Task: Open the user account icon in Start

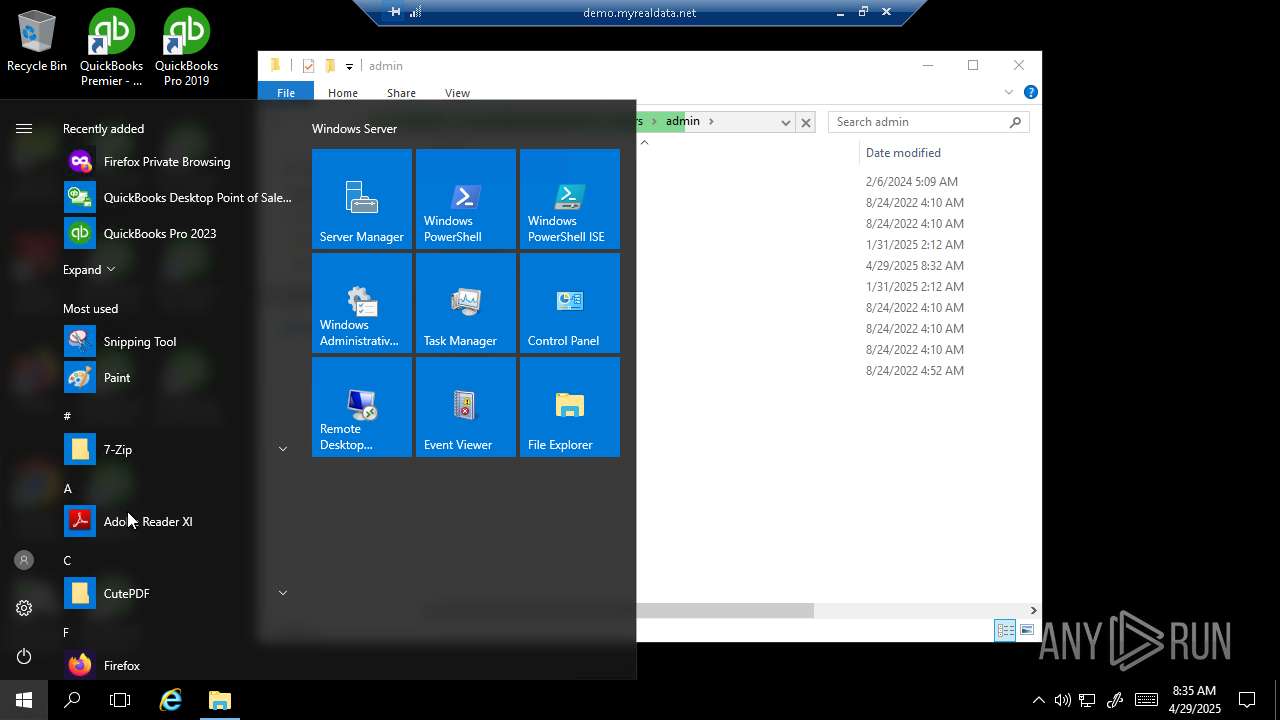Action: pyautogui.click(x=24, y=560)
